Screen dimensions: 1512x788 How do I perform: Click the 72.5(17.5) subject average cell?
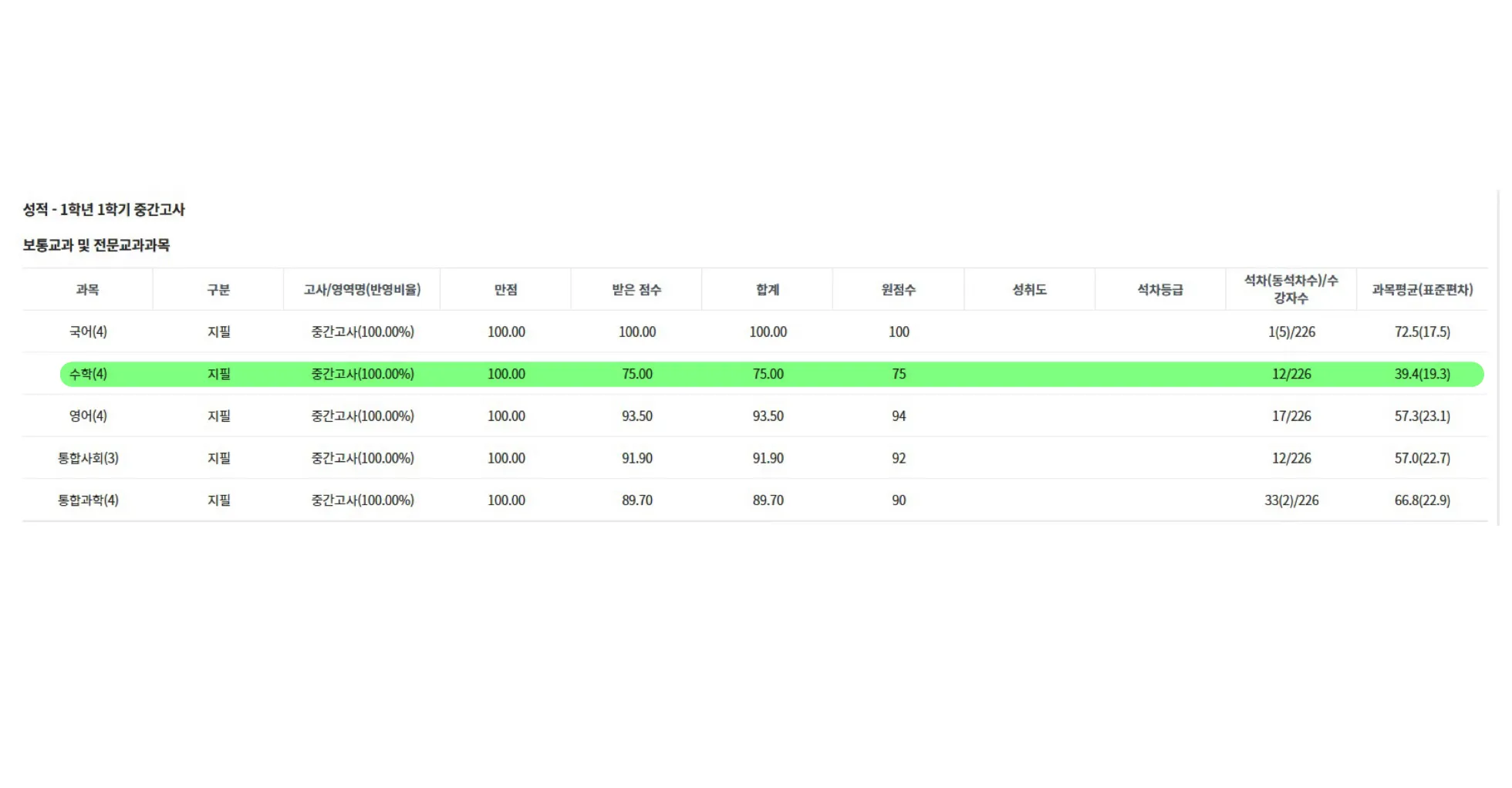pos(1422,332)
